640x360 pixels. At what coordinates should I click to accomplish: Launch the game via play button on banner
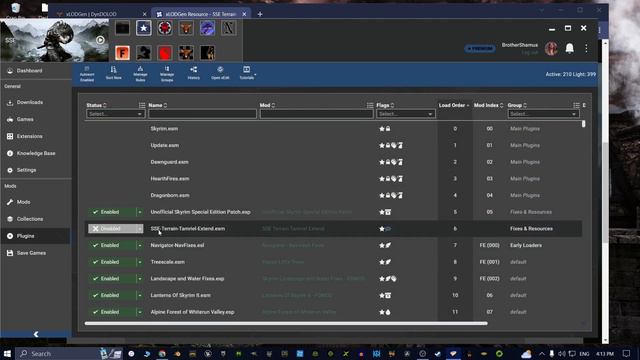point(100,40)
